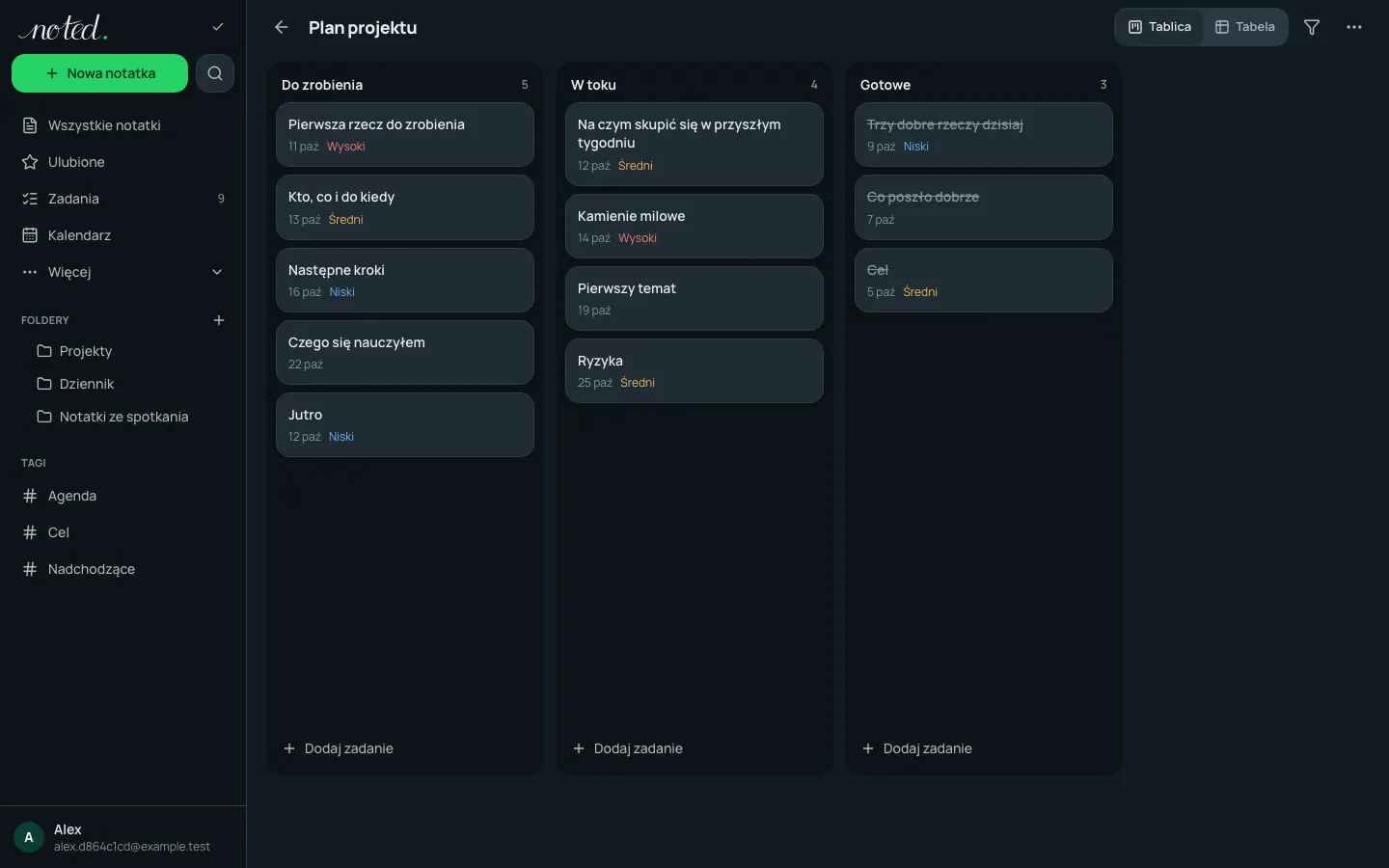Add task in W toku column
This screenshot has height=868, width=1389.
(628, 748)
